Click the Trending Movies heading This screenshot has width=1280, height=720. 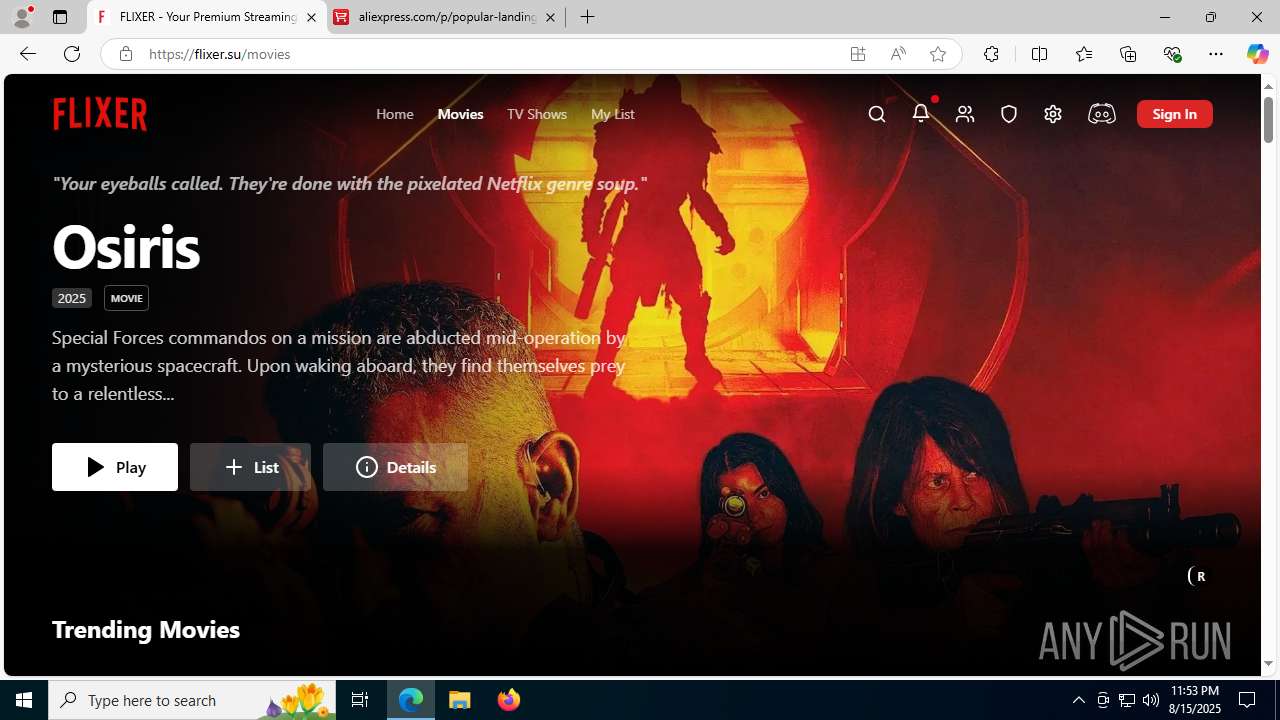click(x=146, y=629)
